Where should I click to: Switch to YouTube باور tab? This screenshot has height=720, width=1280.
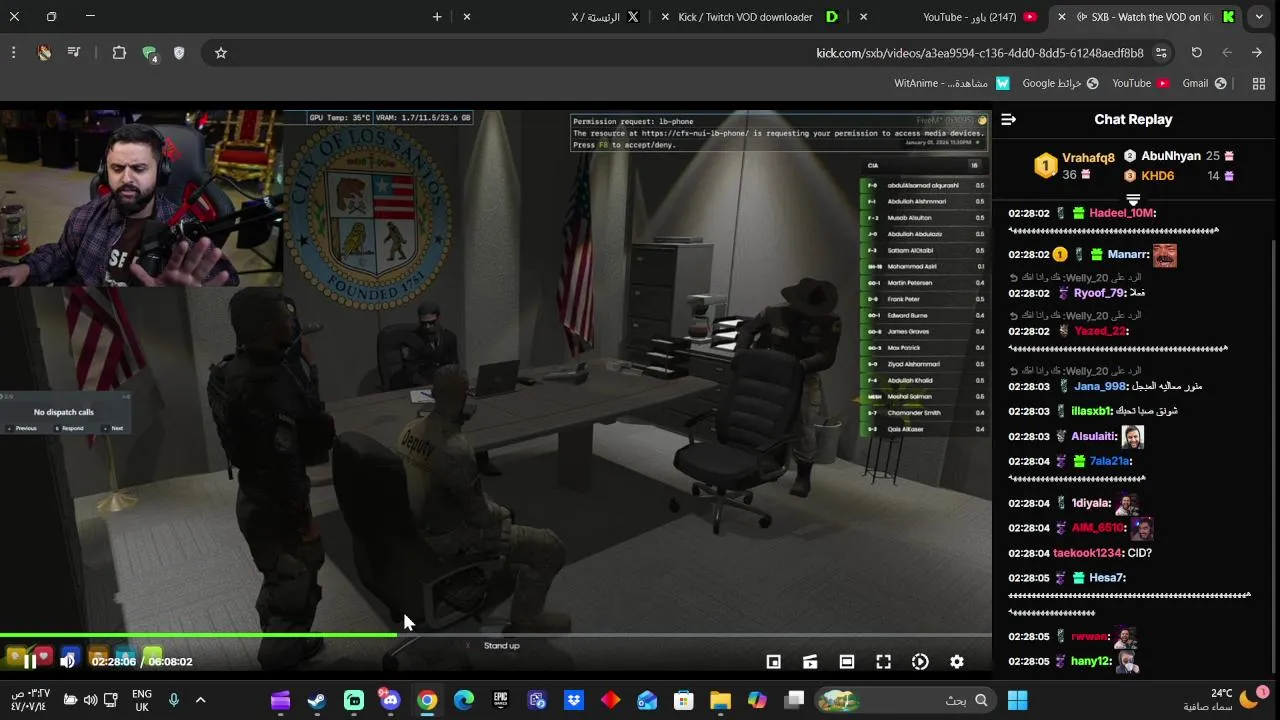968,17
